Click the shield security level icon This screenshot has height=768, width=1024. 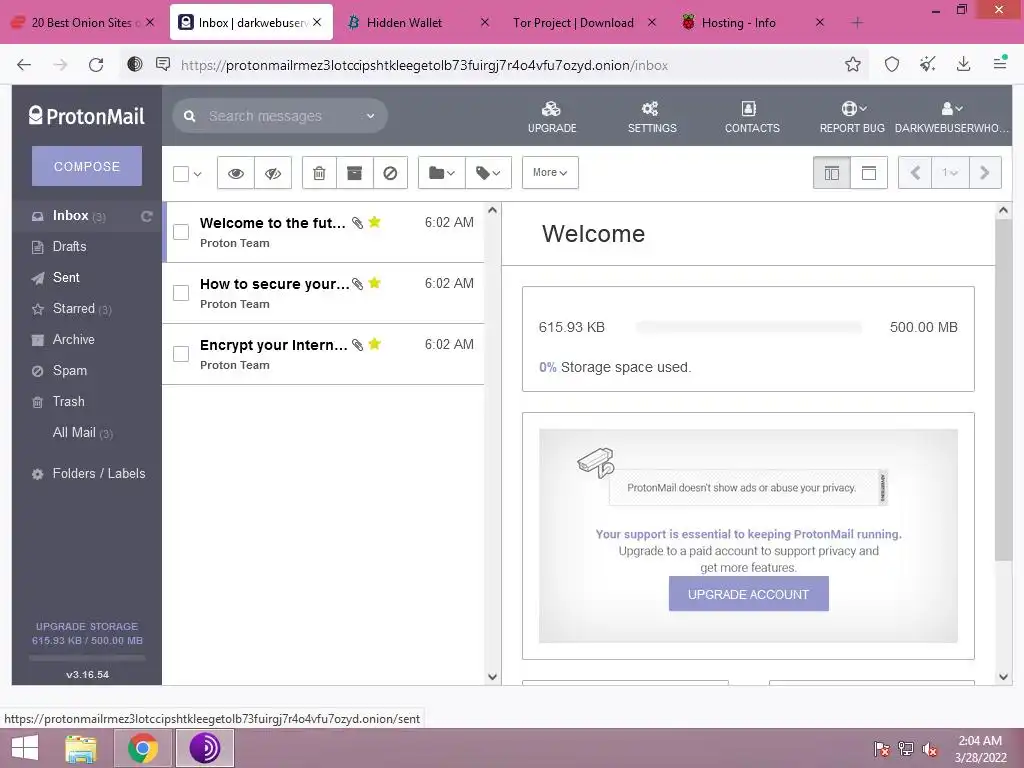tap(891, 65)
